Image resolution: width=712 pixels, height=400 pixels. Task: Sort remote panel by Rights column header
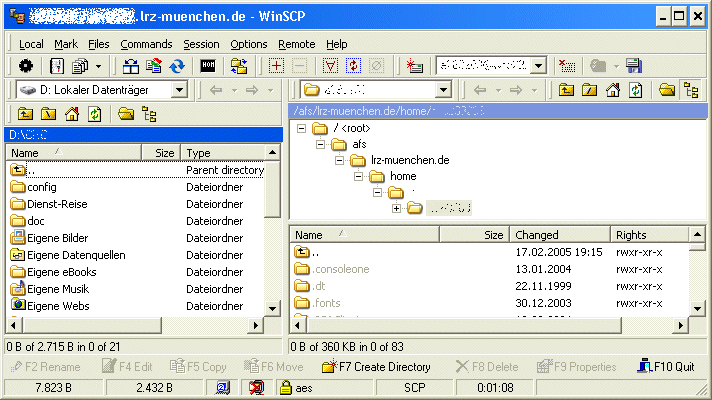649,235
